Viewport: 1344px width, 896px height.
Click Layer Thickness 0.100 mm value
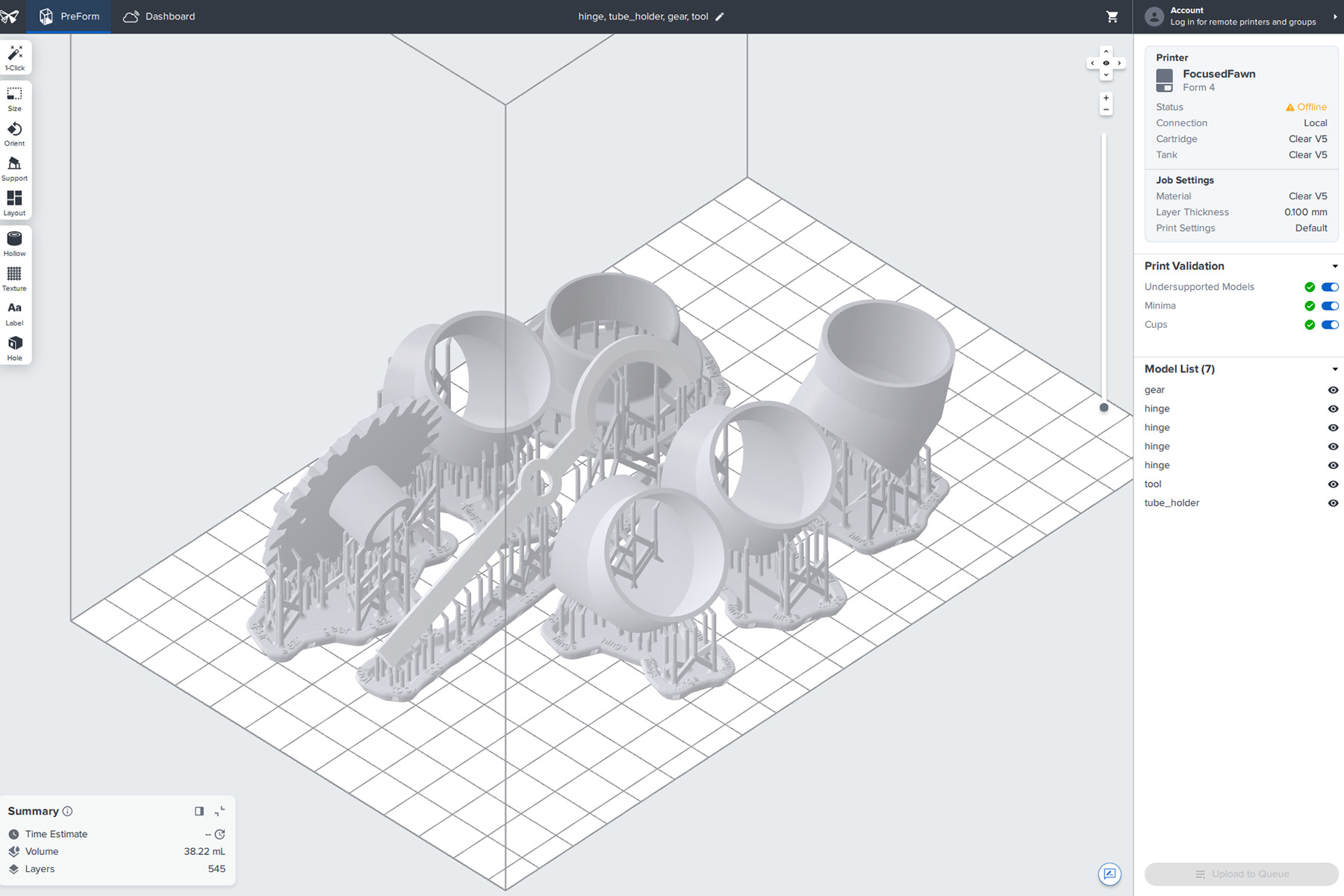1306,212
